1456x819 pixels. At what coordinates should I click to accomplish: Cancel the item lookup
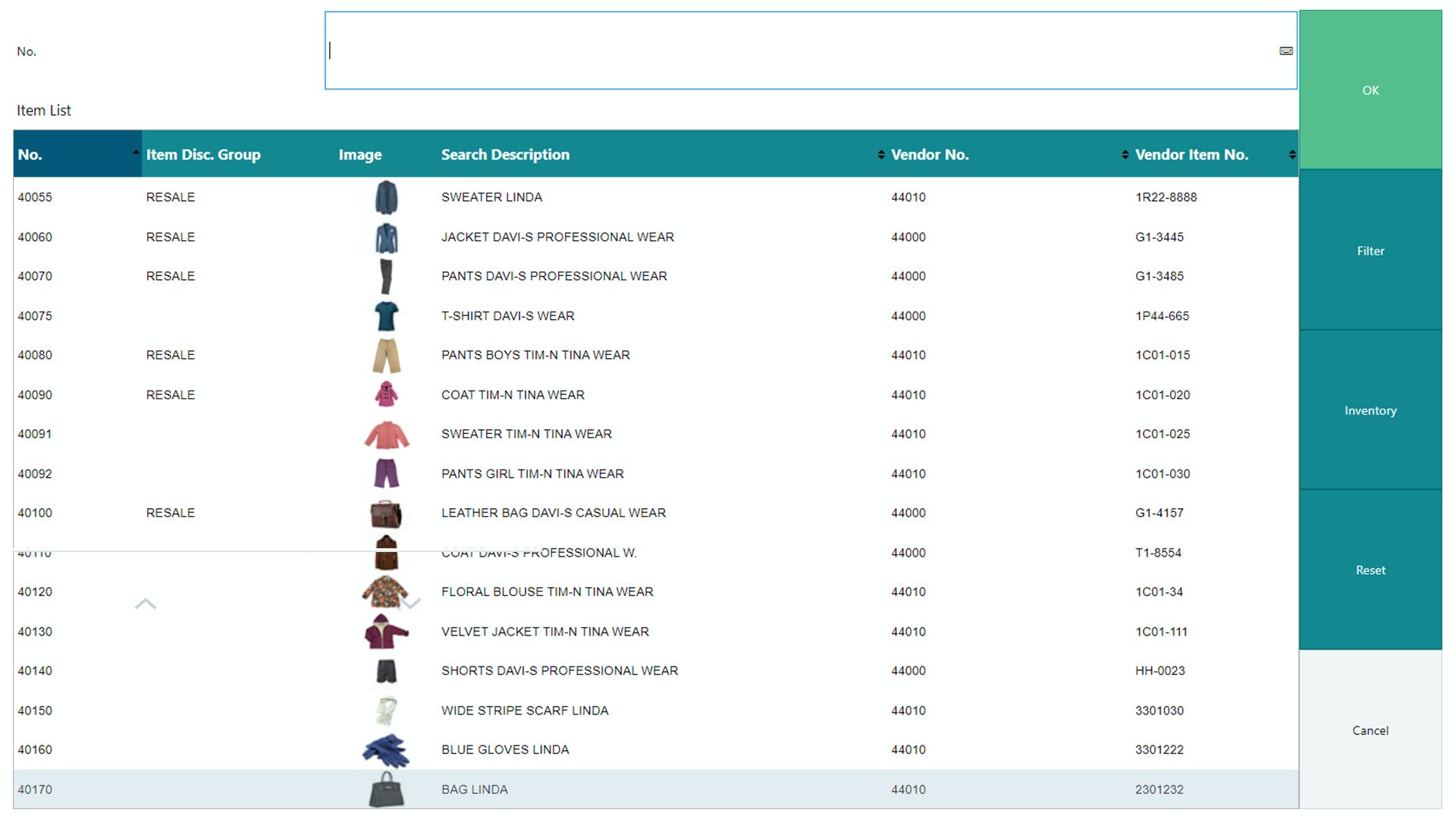pos(1370,730)
